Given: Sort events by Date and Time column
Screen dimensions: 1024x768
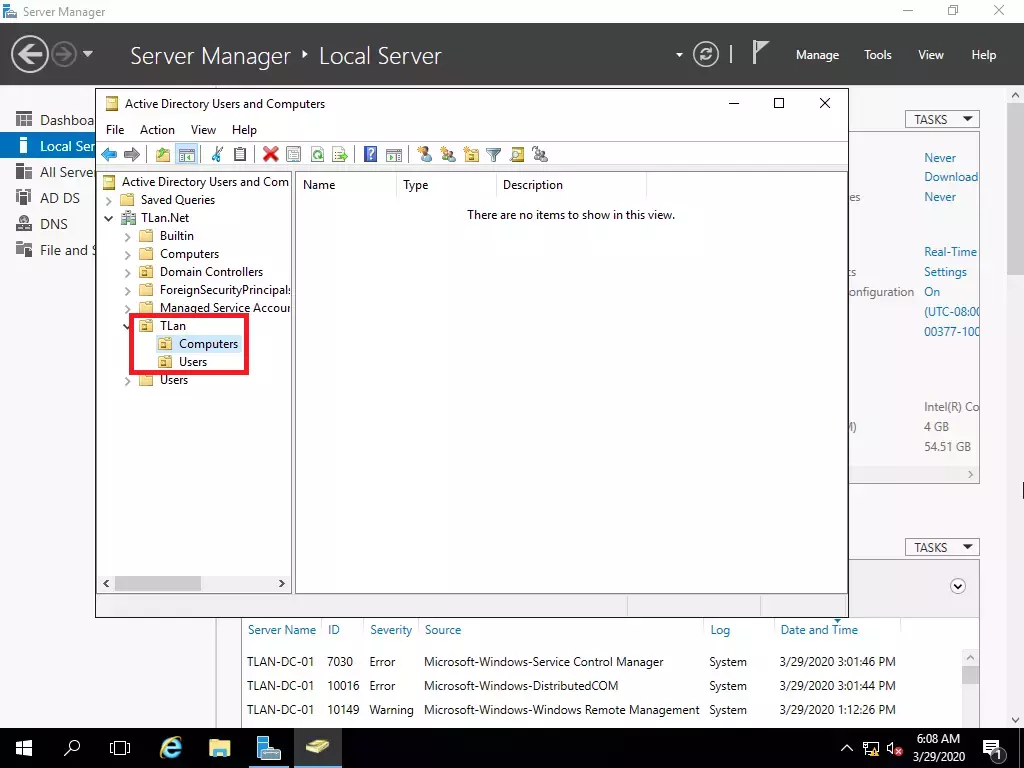Looking at the screenshot, I should [819, 630].
